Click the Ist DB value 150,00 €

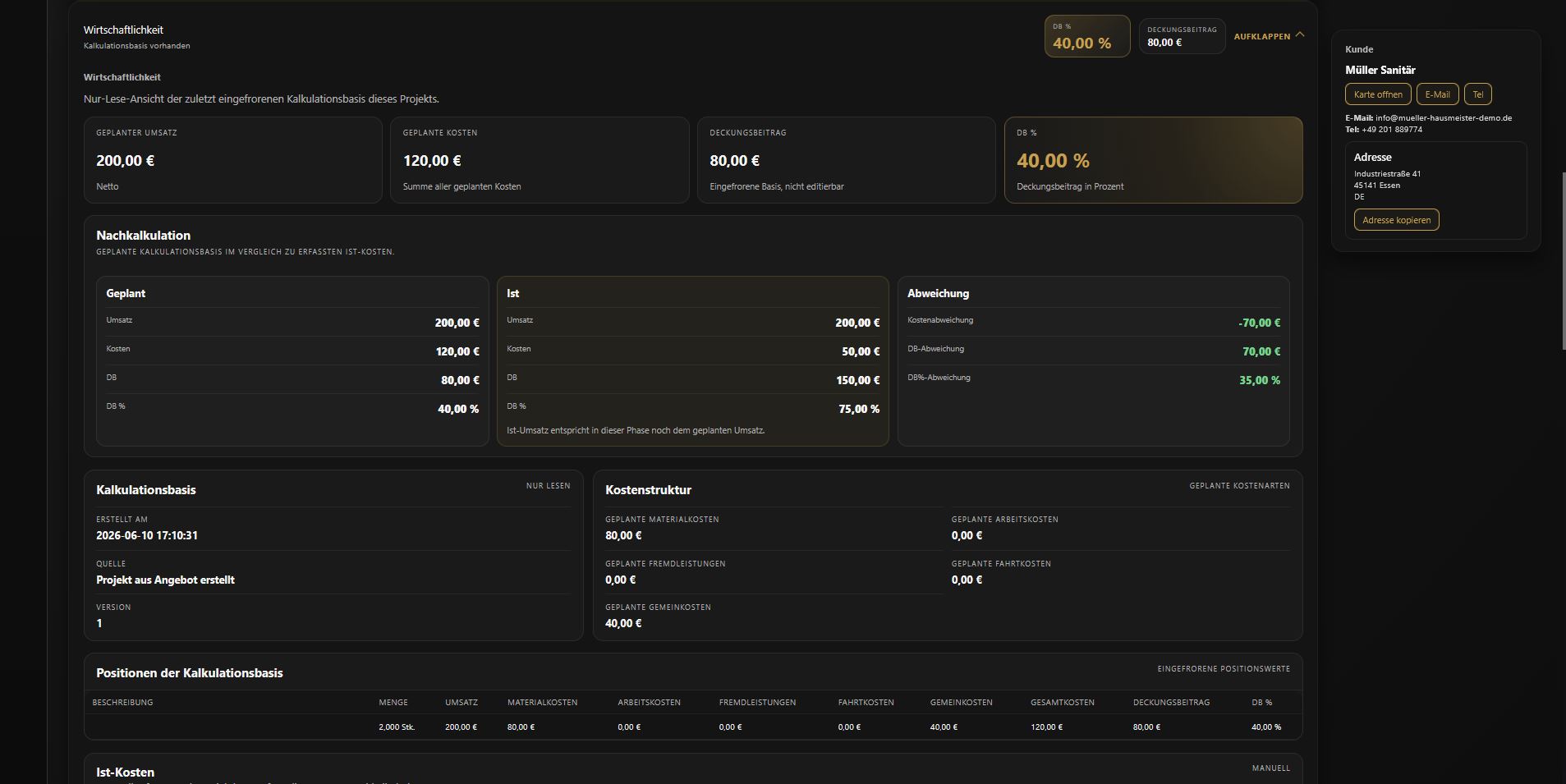click(858, 380)
